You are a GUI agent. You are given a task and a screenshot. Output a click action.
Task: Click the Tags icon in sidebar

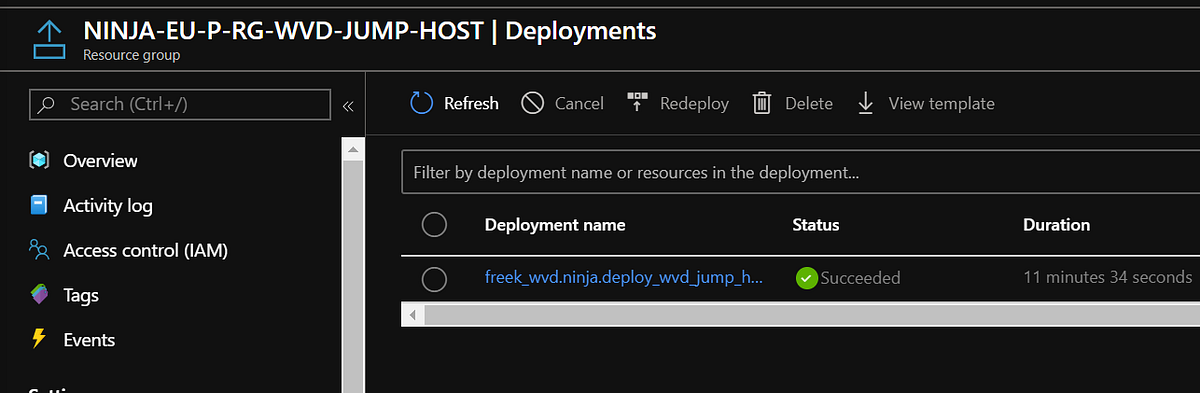[x=39, y=295]
